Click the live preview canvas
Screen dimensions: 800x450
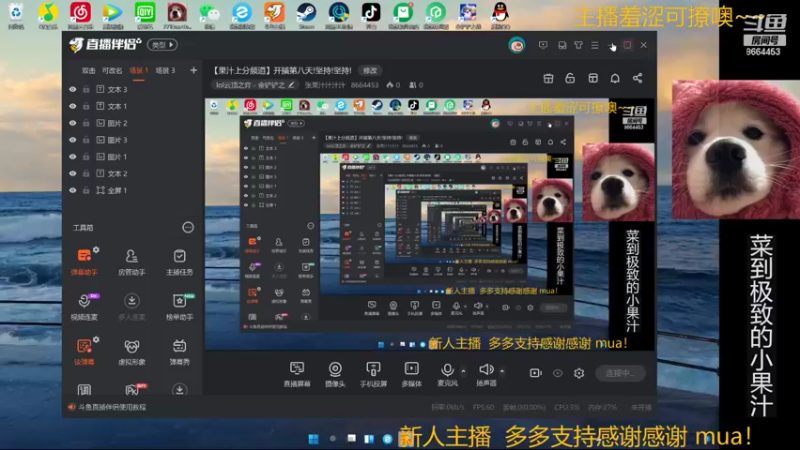(x=430, y=224)
